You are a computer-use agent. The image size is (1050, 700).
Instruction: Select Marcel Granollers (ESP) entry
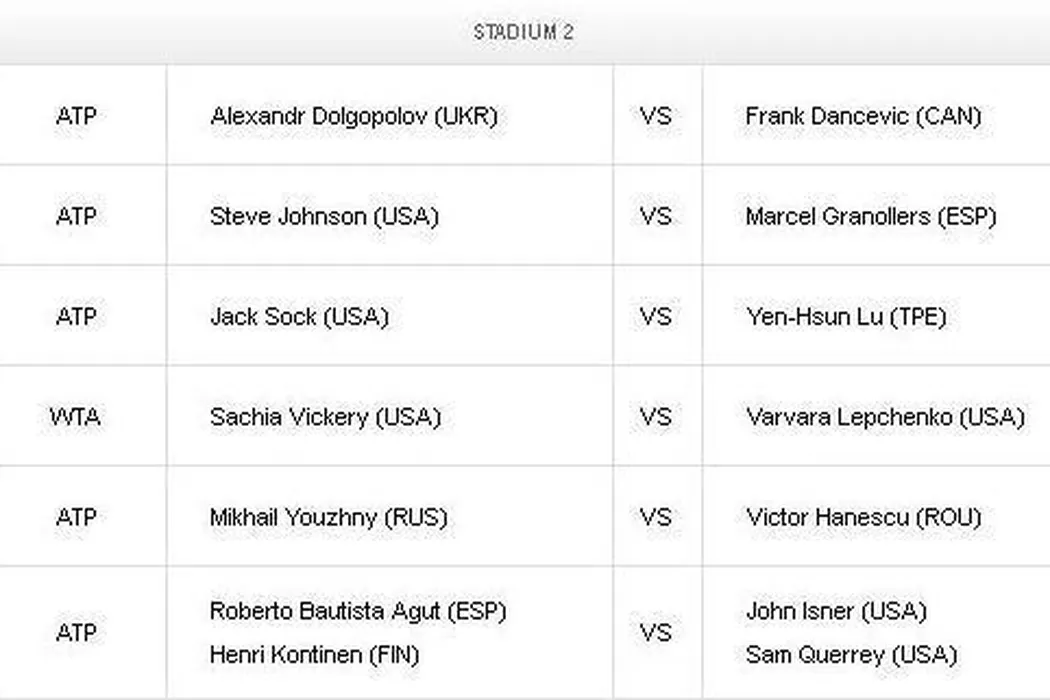[x=870, y=216]
